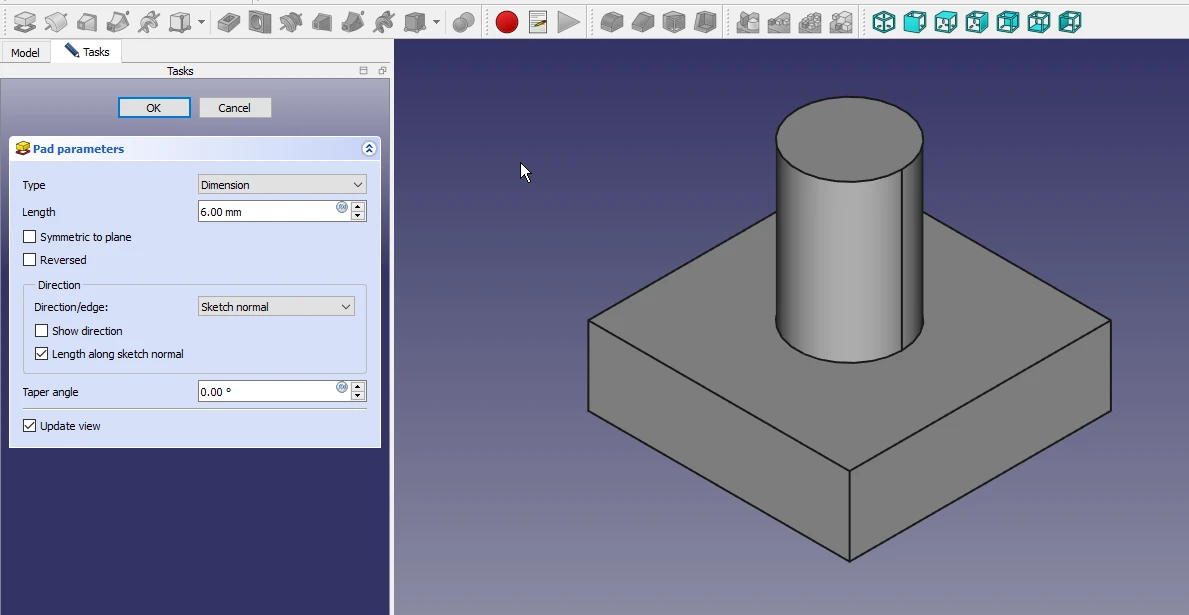Click the OK button
Viewport: 1189px width, 615px height.
[154, 108]
